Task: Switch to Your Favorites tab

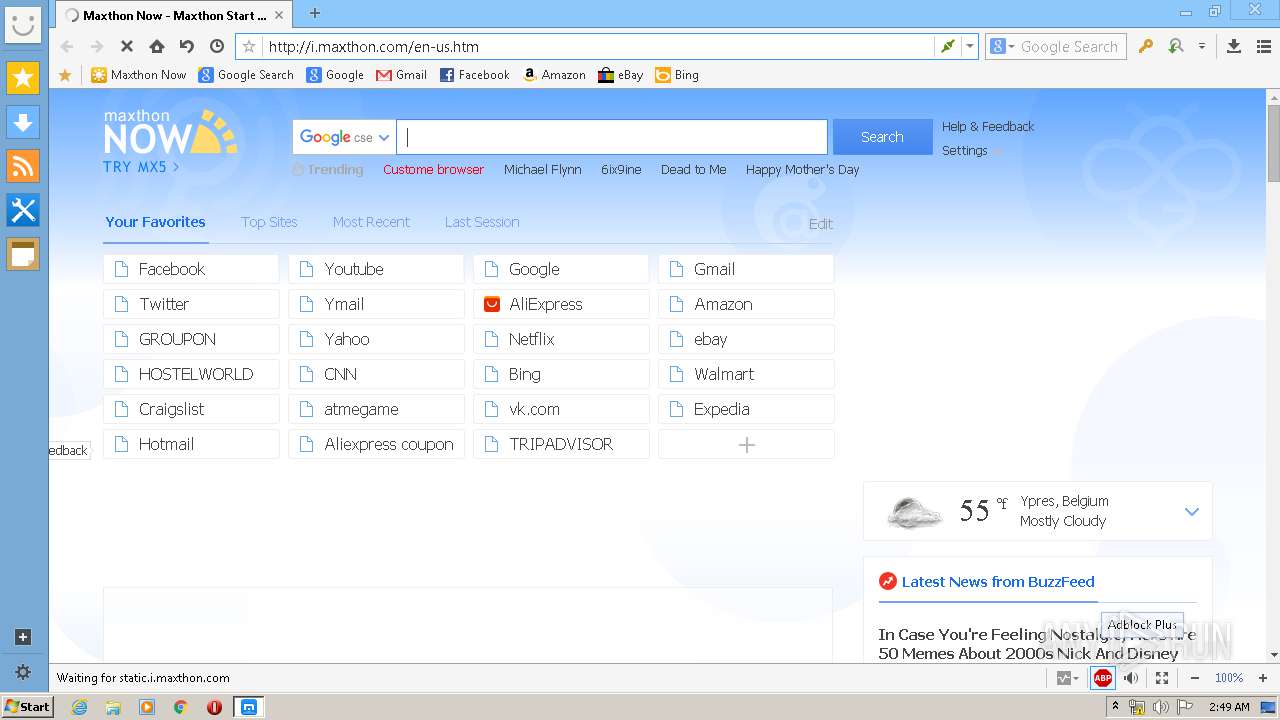Action: (x=155, y=222)
